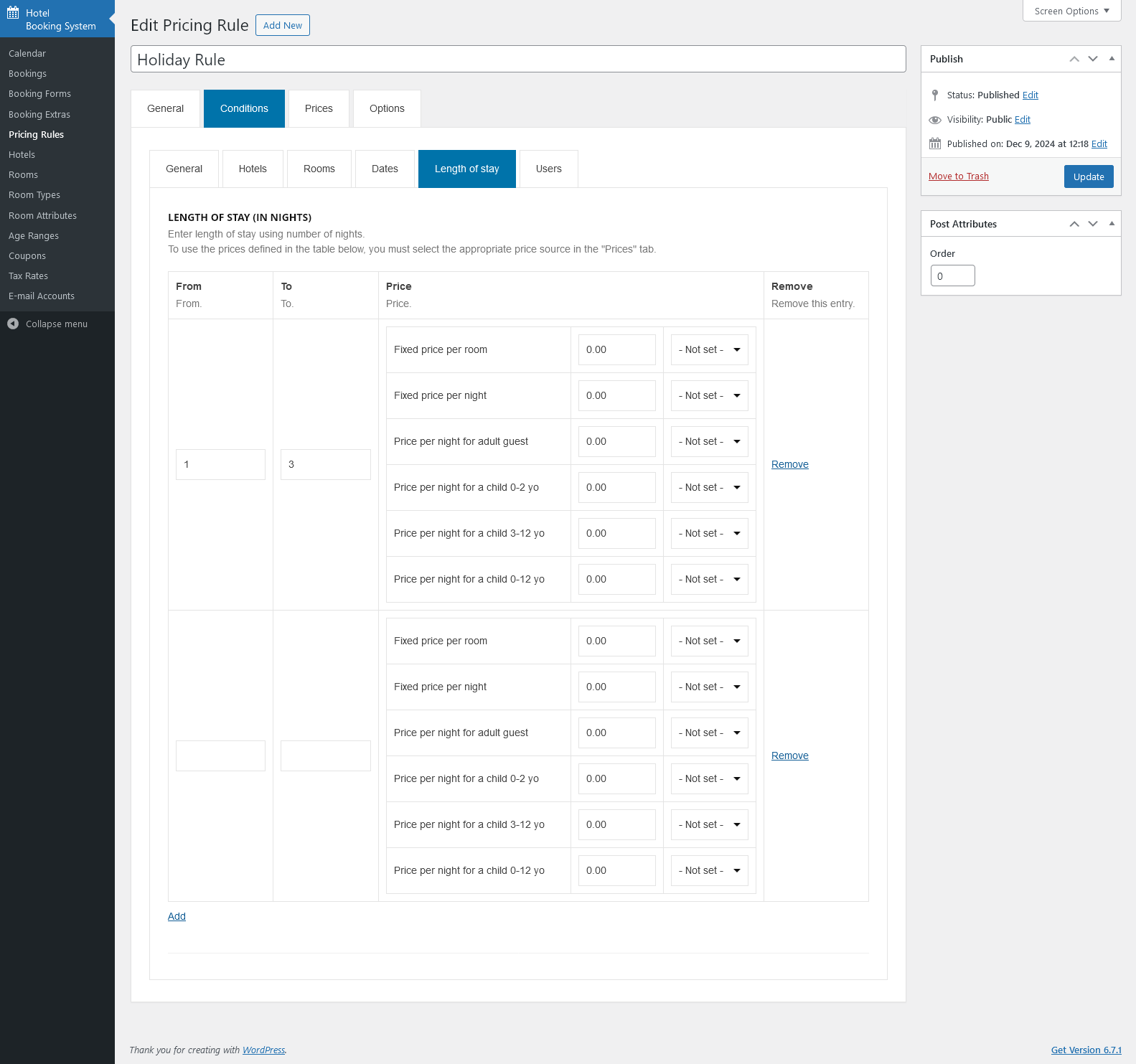Screen dimensions: 1136x1064
Task: Open first entry adult guest price dropdown
Action: [709, 442]
